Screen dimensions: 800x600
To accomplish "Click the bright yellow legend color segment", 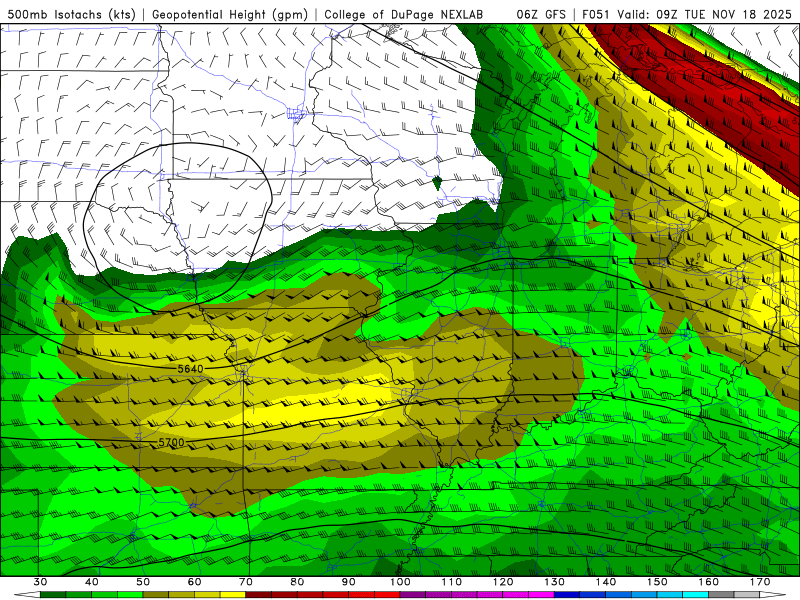I will (x=233, y=595).
